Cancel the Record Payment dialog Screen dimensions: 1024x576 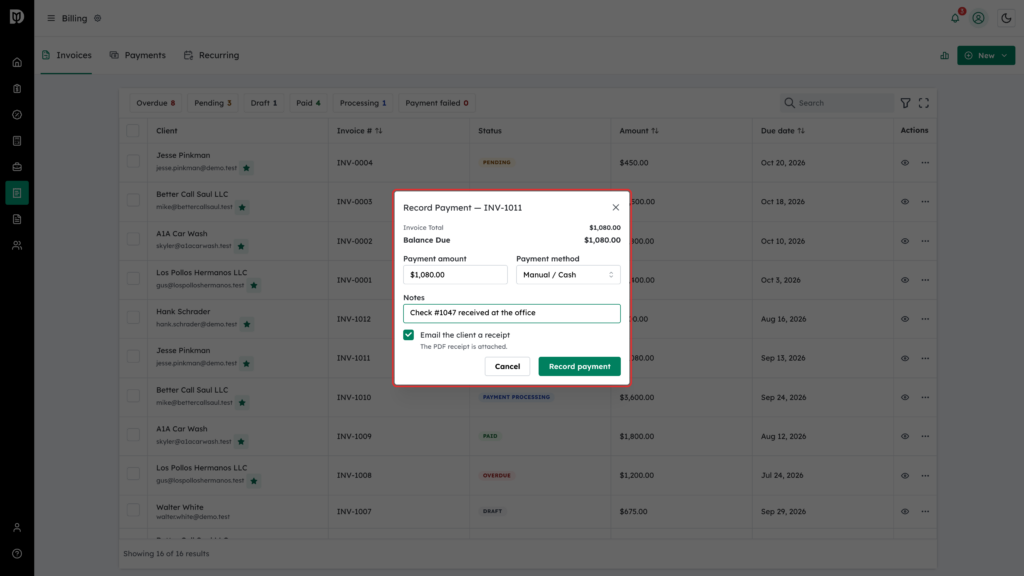coord(507,366)
